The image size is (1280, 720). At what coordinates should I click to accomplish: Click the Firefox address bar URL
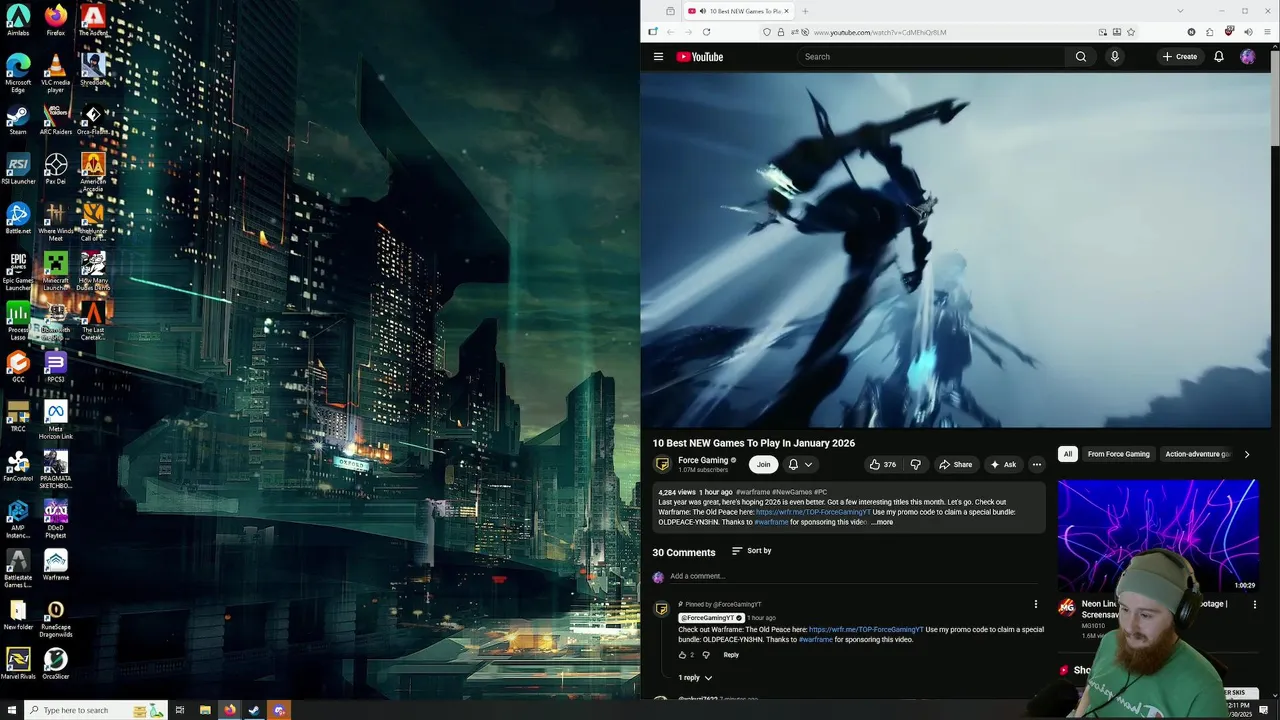tap(880, 32)
